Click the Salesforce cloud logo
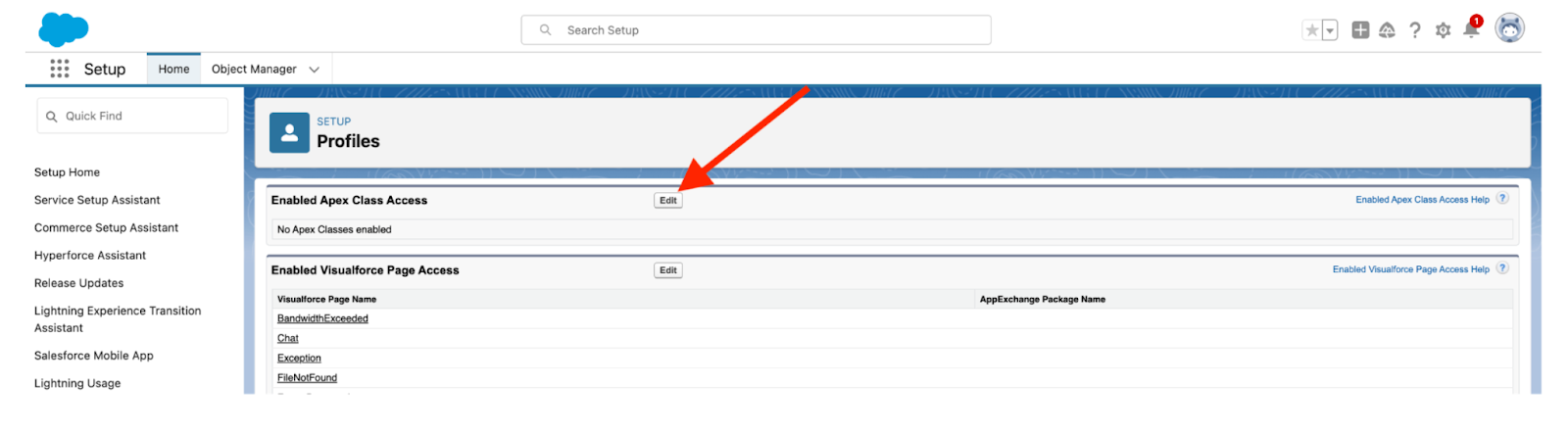 pos(64,29)
